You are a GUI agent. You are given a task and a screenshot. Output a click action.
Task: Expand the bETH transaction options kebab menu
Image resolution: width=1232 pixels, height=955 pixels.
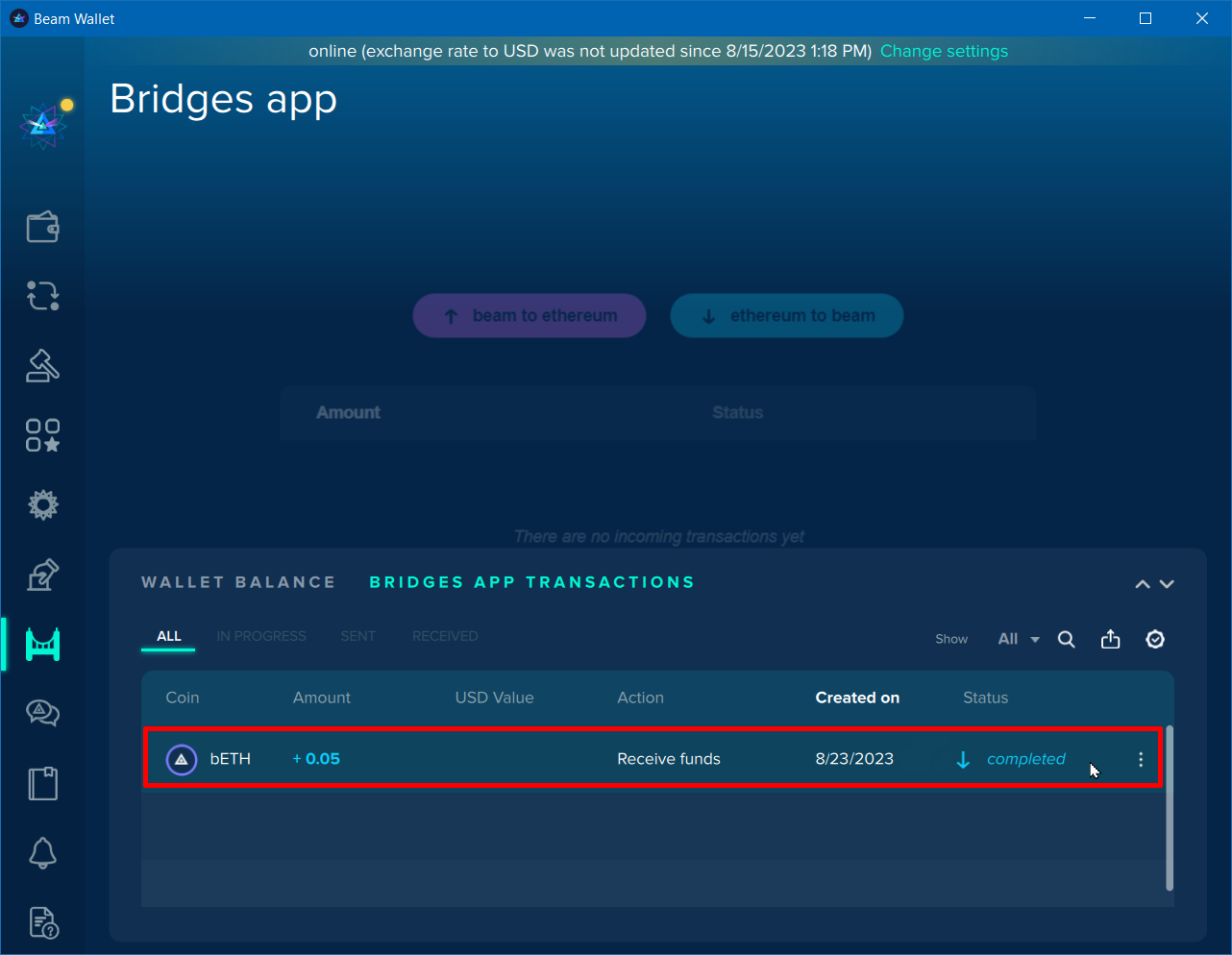click(1140, 758)
